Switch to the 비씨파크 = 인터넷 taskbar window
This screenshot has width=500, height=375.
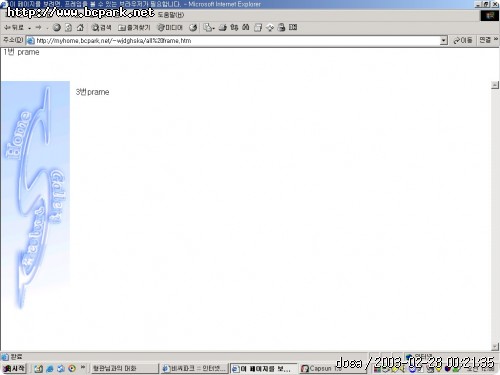pyautogui.click(x=194, y=369)
